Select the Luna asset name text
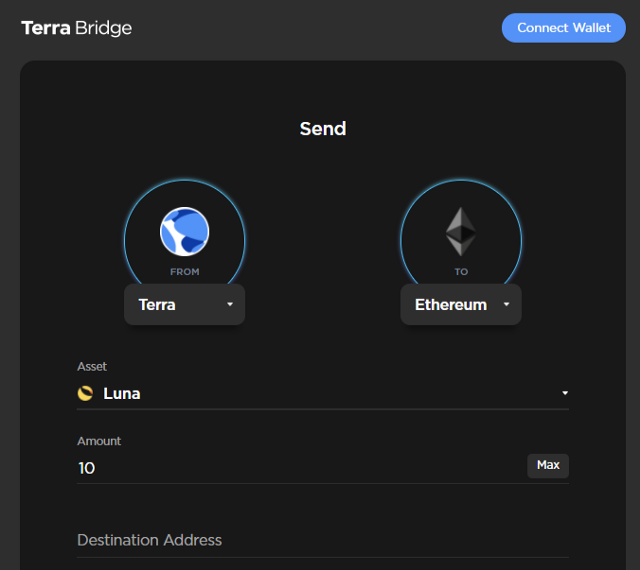640x570 pixels. click(122, 393)
